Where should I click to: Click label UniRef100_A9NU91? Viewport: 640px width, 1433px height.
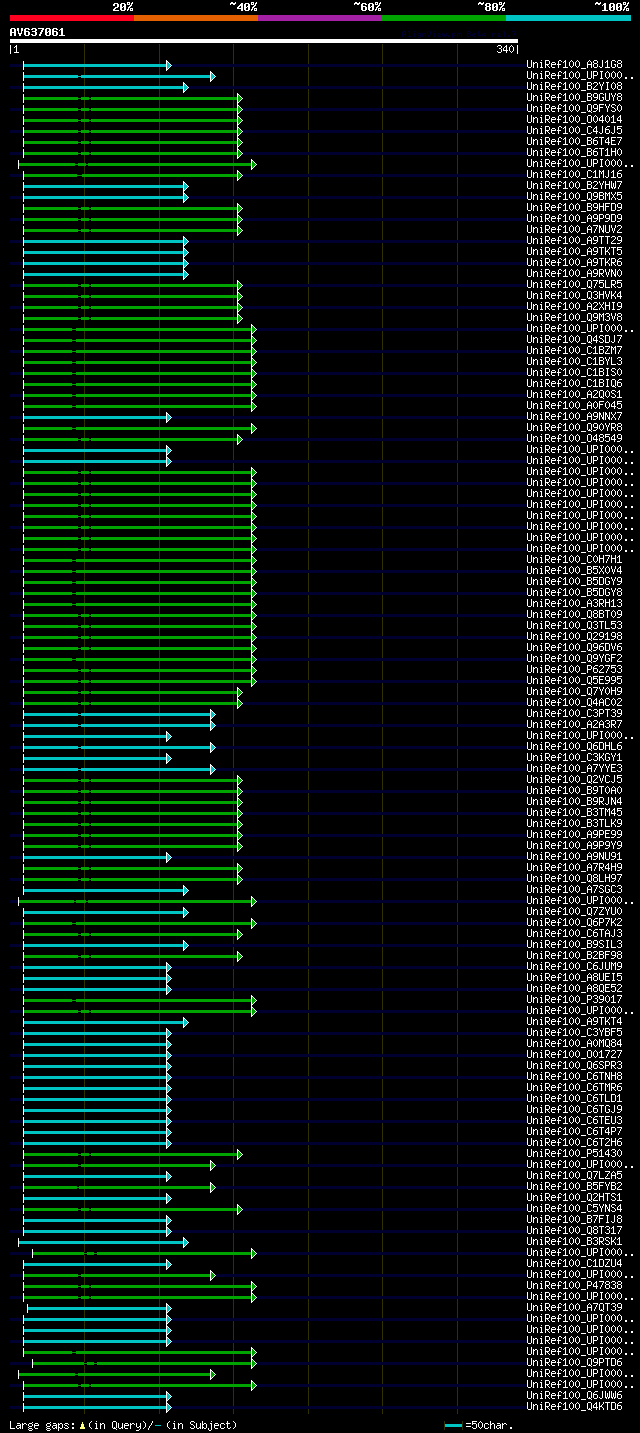[574, 857]
